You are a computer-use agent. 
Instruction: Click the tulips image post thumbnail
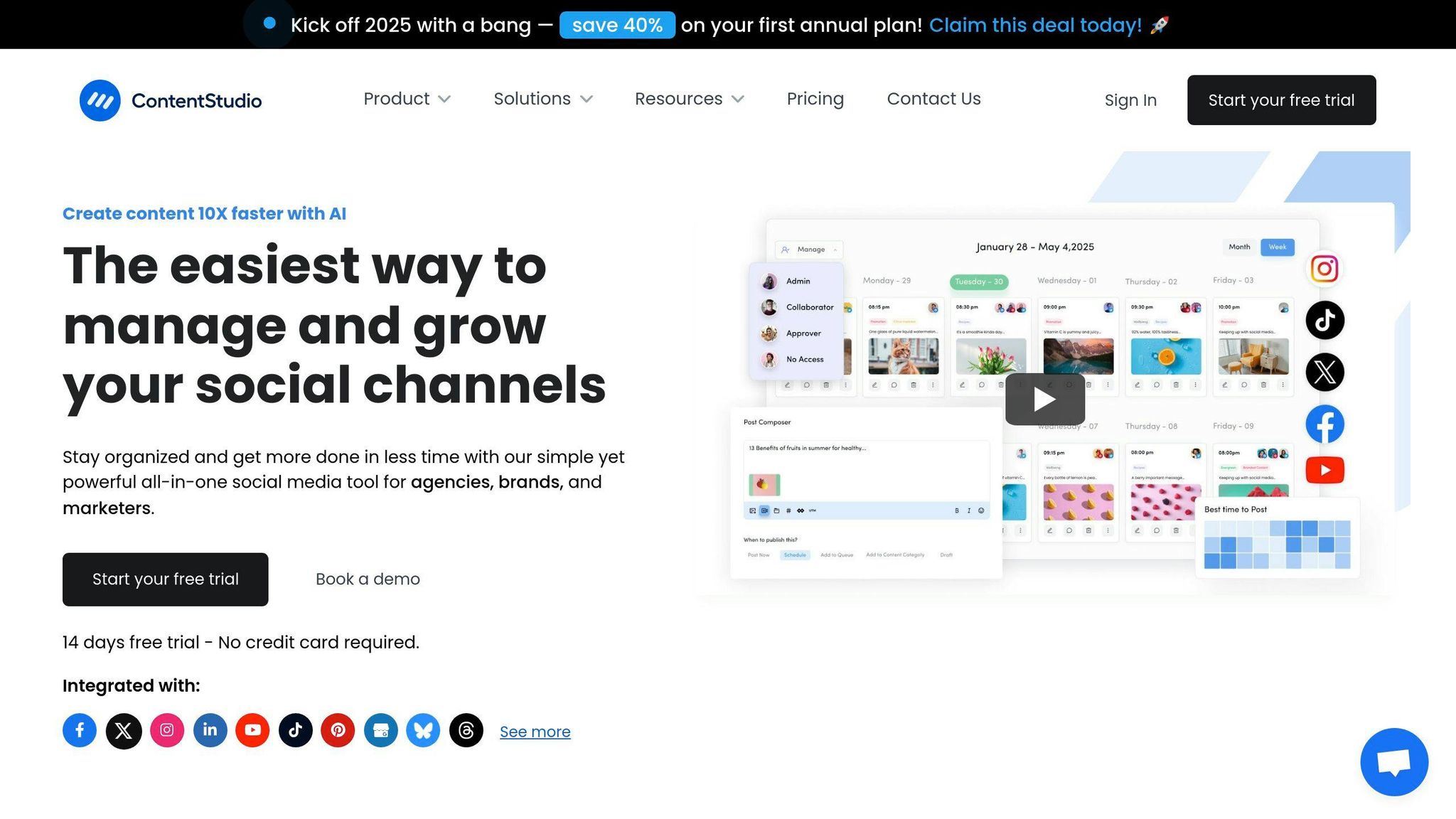(991, 356)
